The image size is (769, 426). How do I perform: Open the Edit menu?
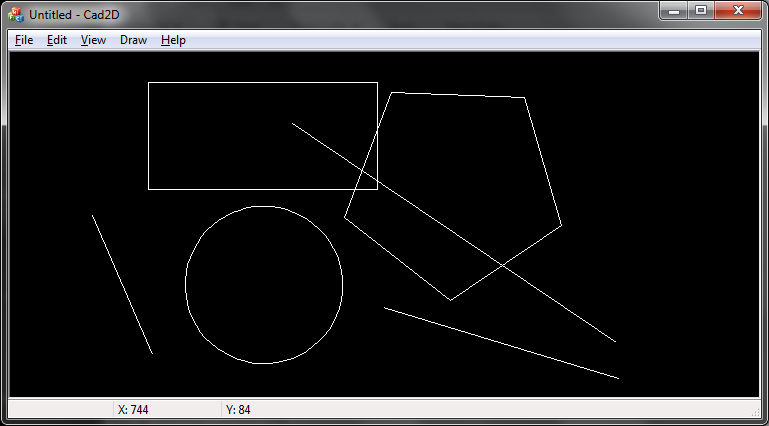coord(57,40)
